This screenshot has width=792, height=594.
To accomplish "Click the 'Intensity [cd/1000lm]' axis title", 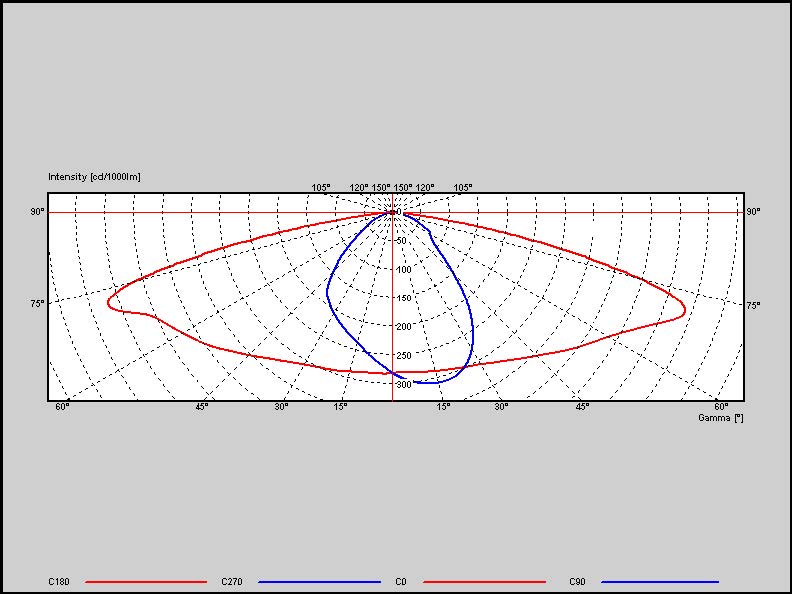I will click(x=94, y=177).
